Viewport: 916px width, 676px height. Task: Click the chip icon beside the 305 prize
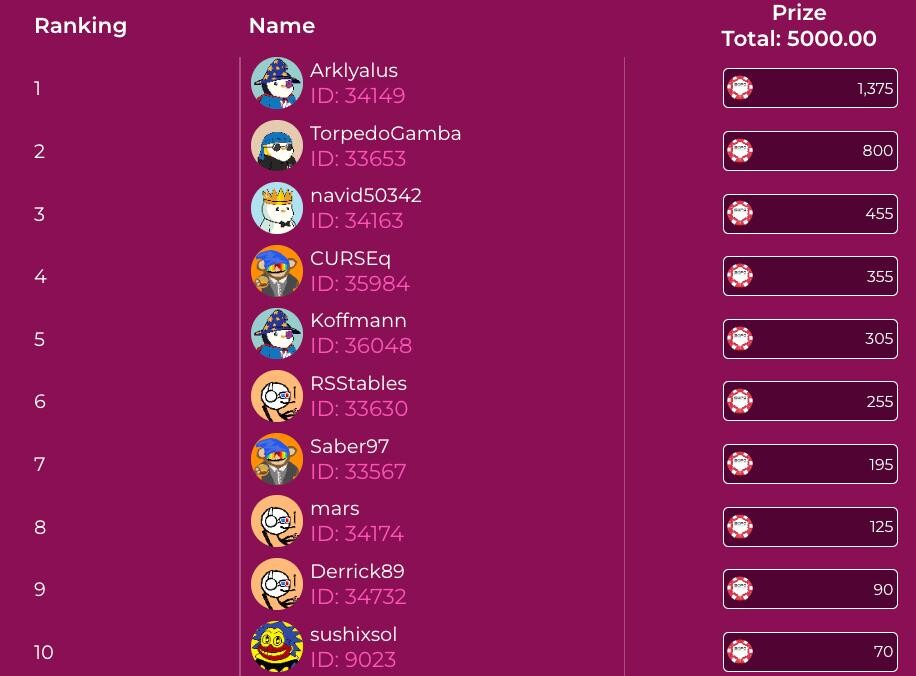tap(740, 338)
